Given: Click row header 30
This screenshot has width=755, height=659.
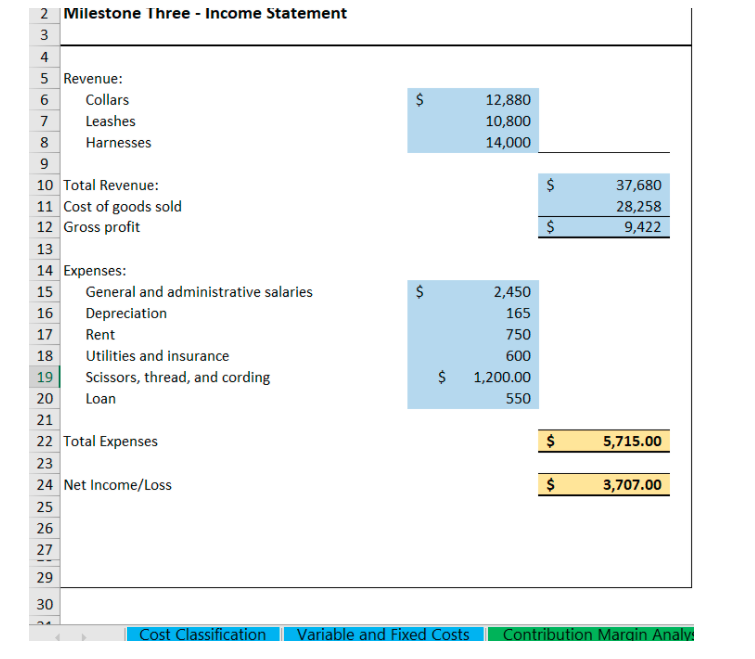Looking at the screenshot, I should 44,604.
